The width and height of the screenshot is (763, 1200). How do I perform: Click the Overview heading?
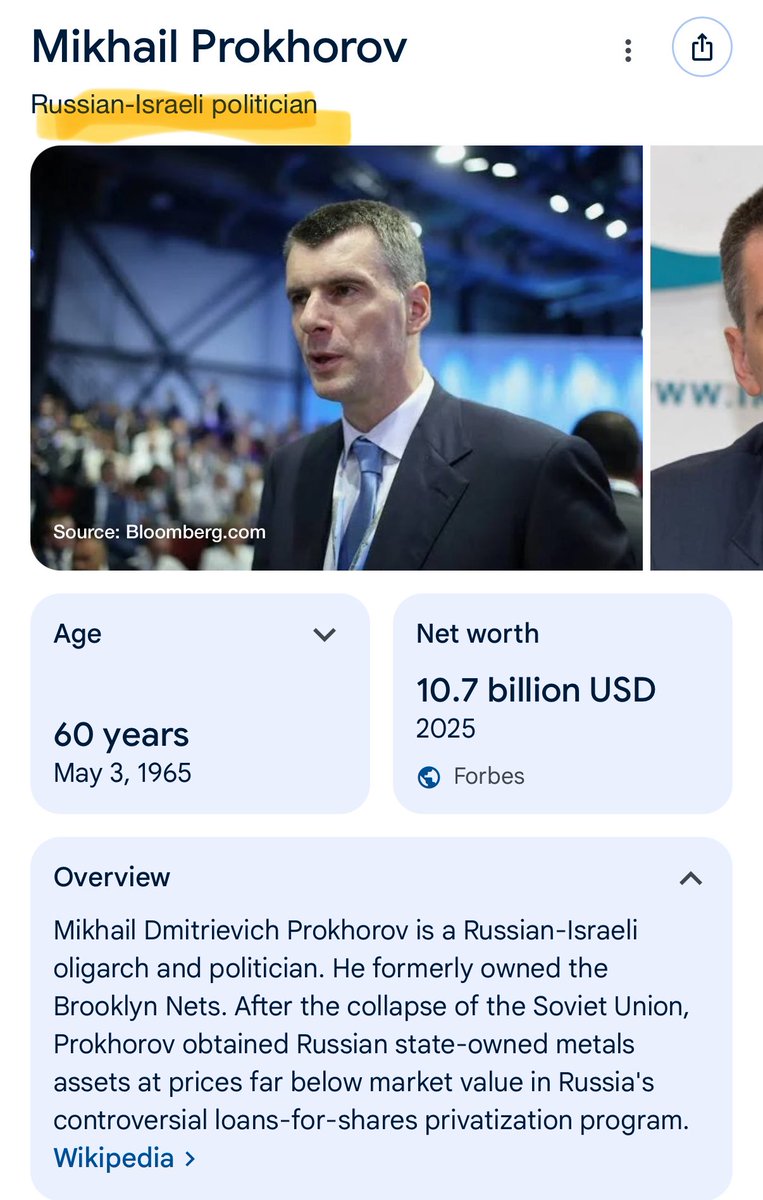tap(112, 877)
